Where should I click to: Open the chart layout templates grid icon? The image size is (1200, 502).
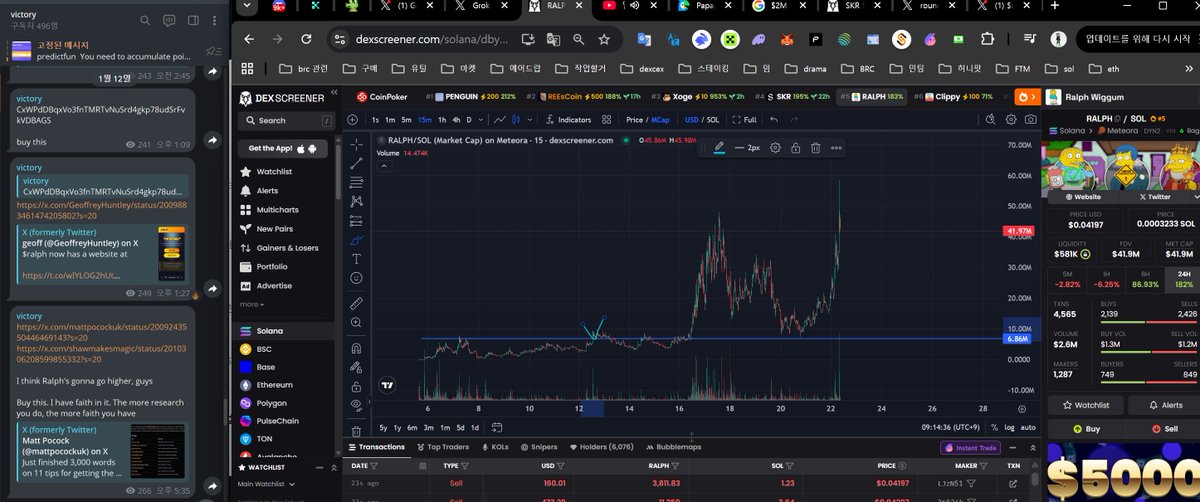coord(605,119)
